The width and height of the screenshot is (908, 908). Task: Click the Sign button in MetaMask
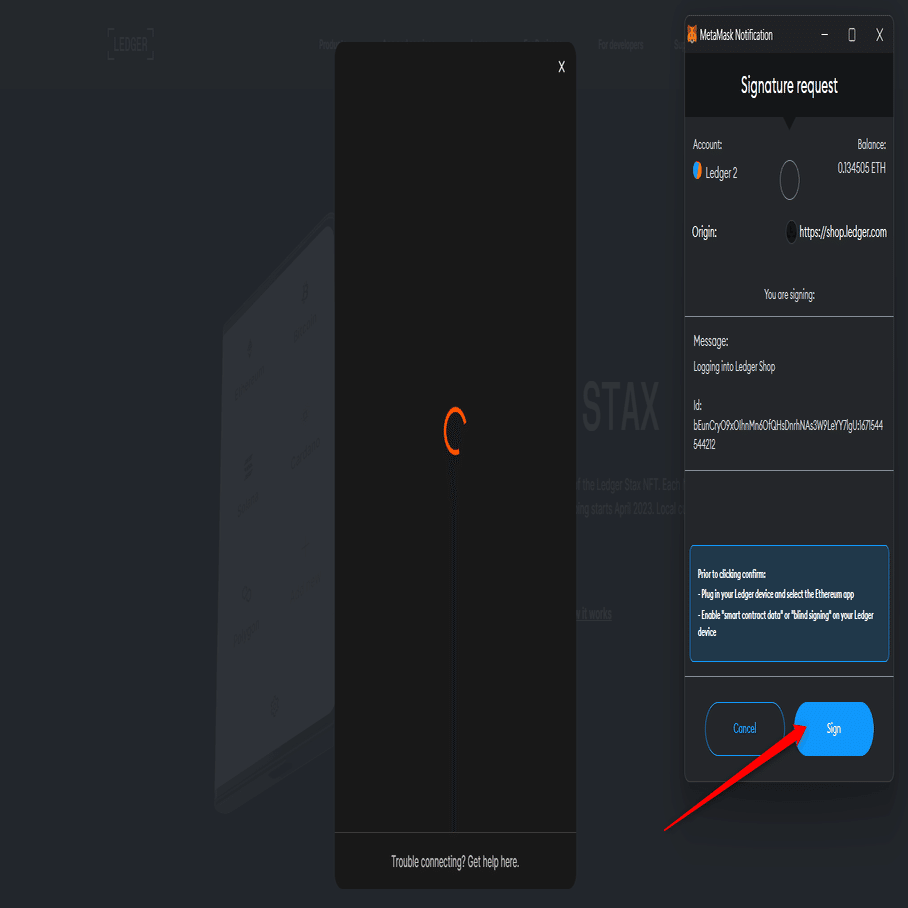coord(834,728)
